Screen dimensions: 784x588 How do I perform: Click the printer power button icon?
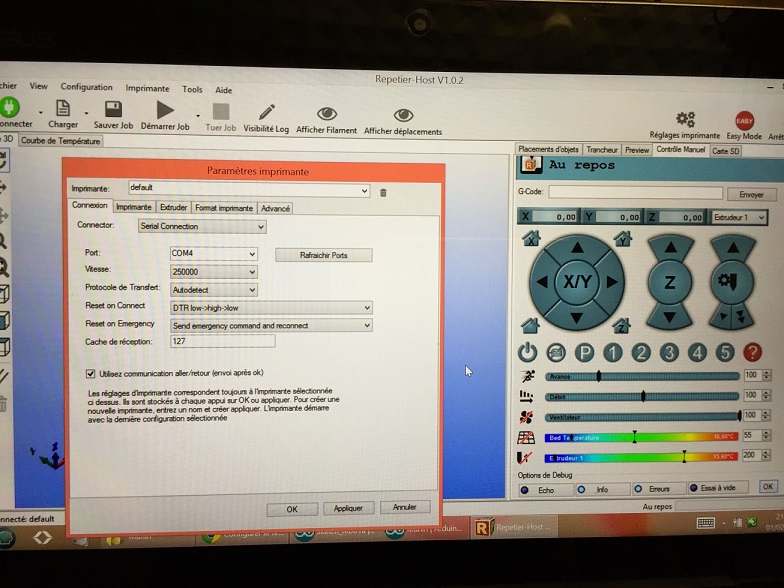(x=528, y=352)
